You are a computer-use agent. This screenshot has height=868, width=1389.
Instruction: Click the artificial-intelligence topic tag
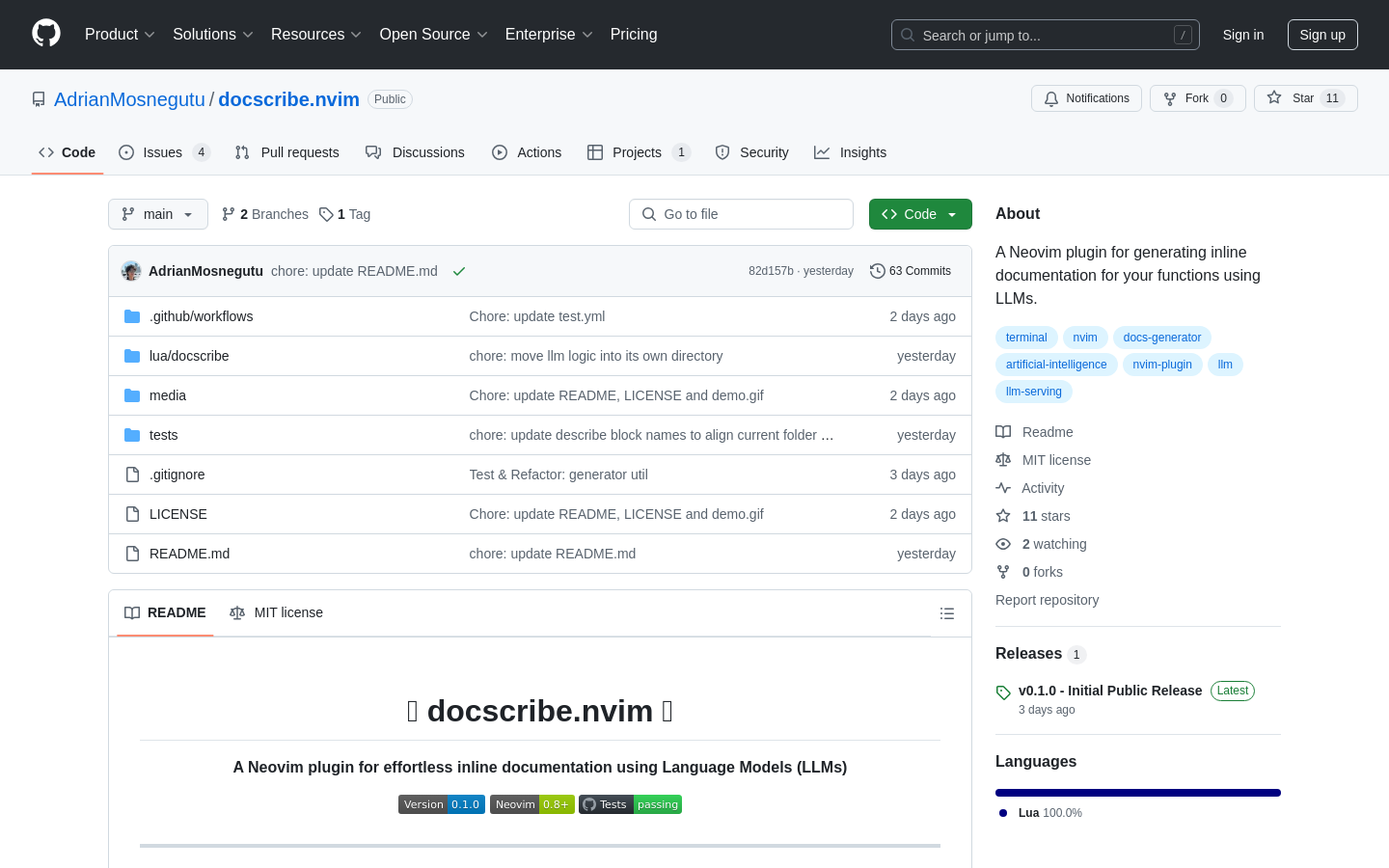(1056, 365)
